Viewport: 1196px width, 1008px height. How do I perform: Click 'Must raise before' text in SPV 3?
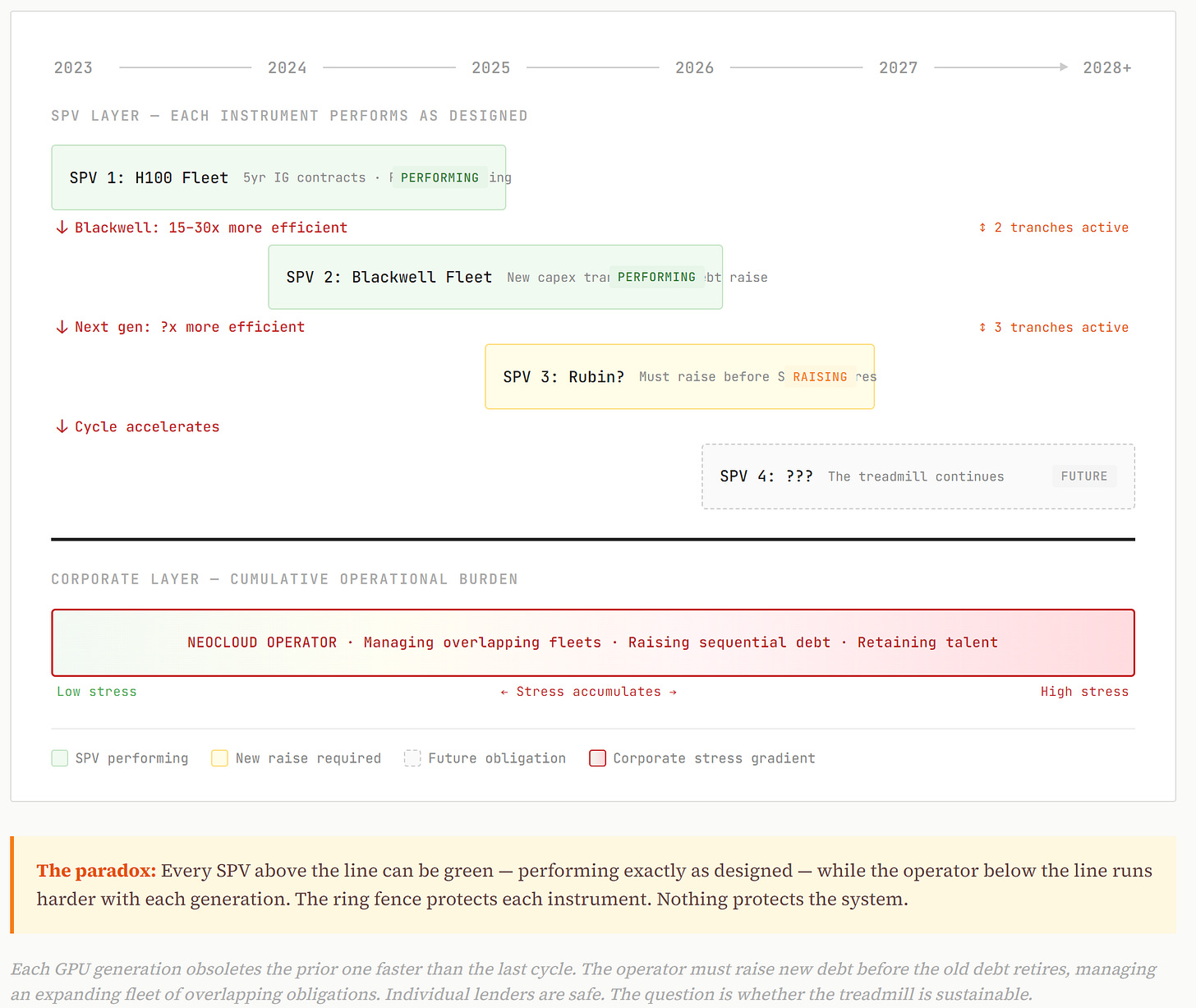tap(704, 376)
